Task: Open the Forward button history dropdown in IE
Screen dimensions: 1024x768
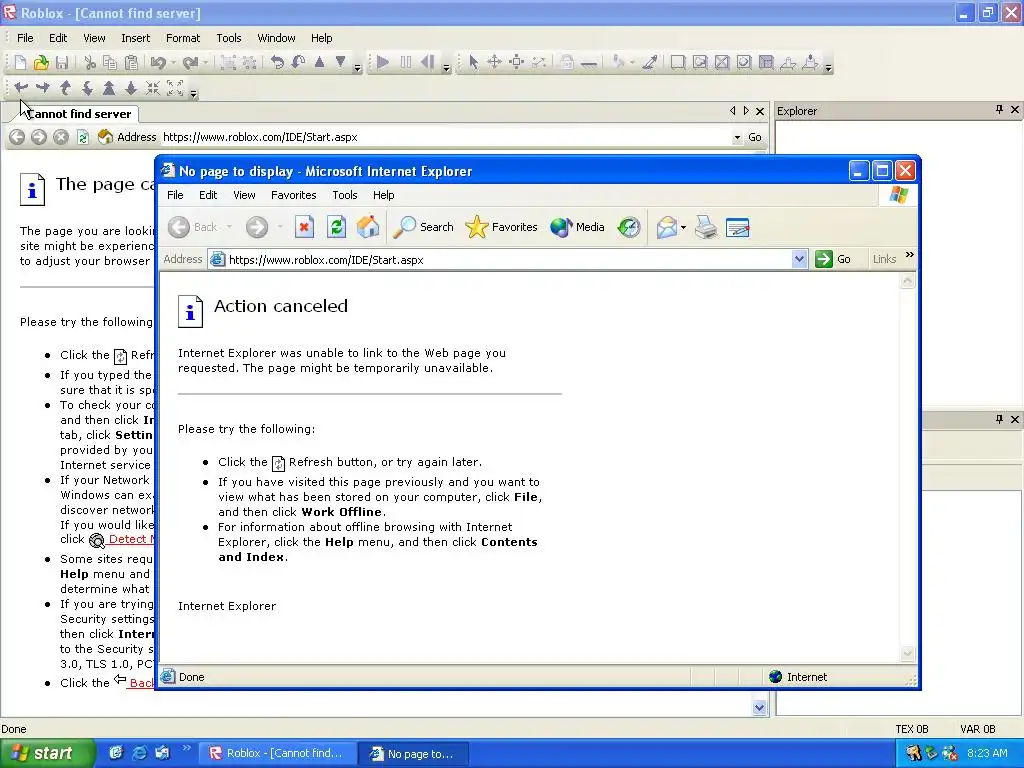Action: pyautogui.click(x=280, y=227)
